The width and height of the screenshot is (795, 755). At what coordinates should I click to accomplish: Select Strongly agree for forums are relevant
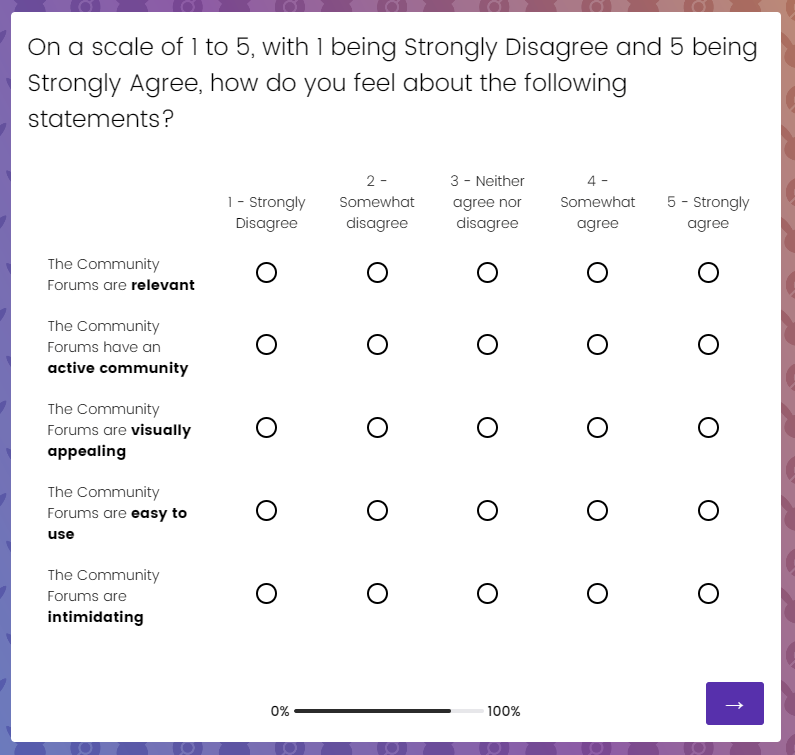point(708,273)
